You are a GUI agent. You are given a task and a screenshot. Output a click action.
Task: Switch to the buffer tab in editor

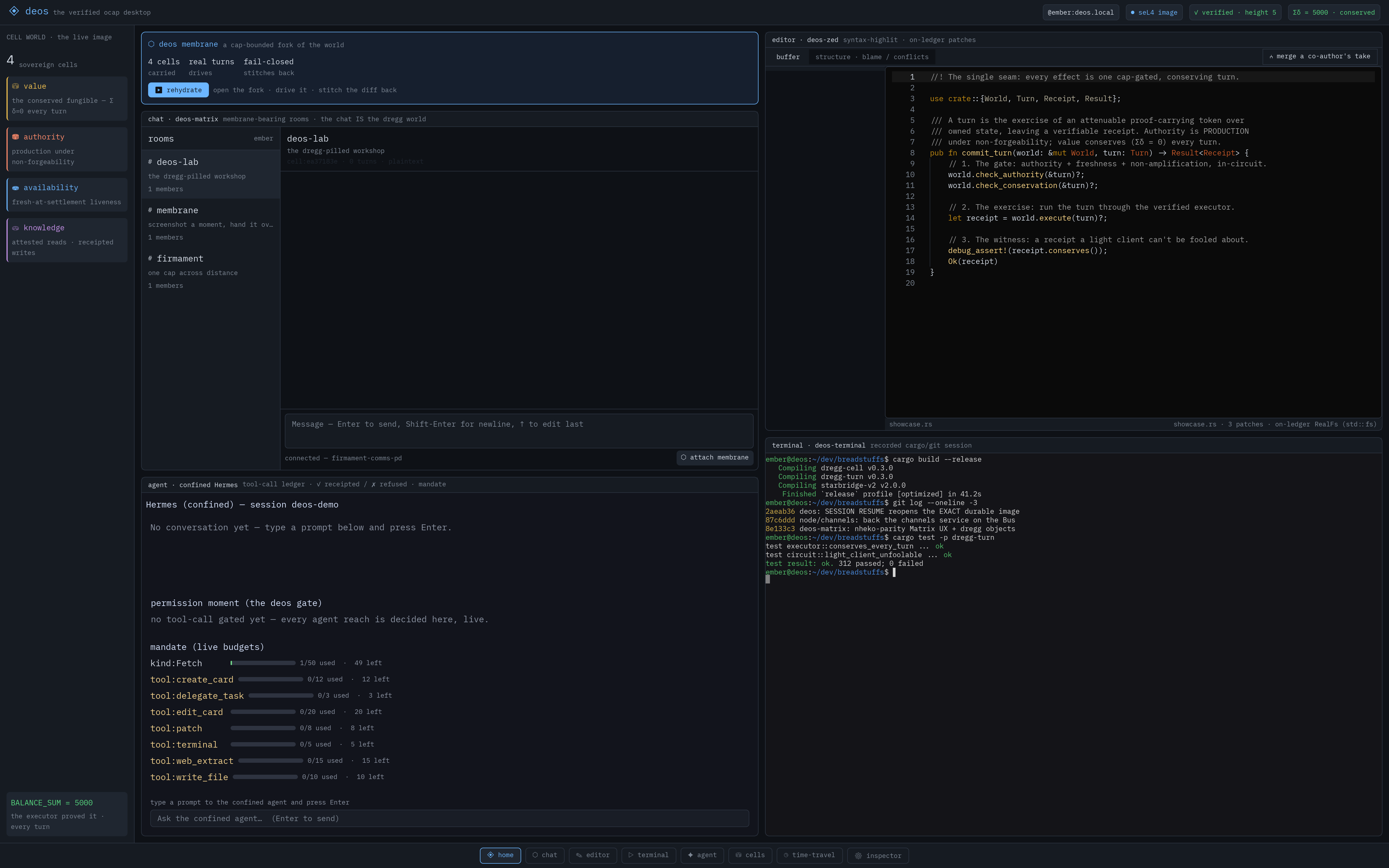[788, 57]
